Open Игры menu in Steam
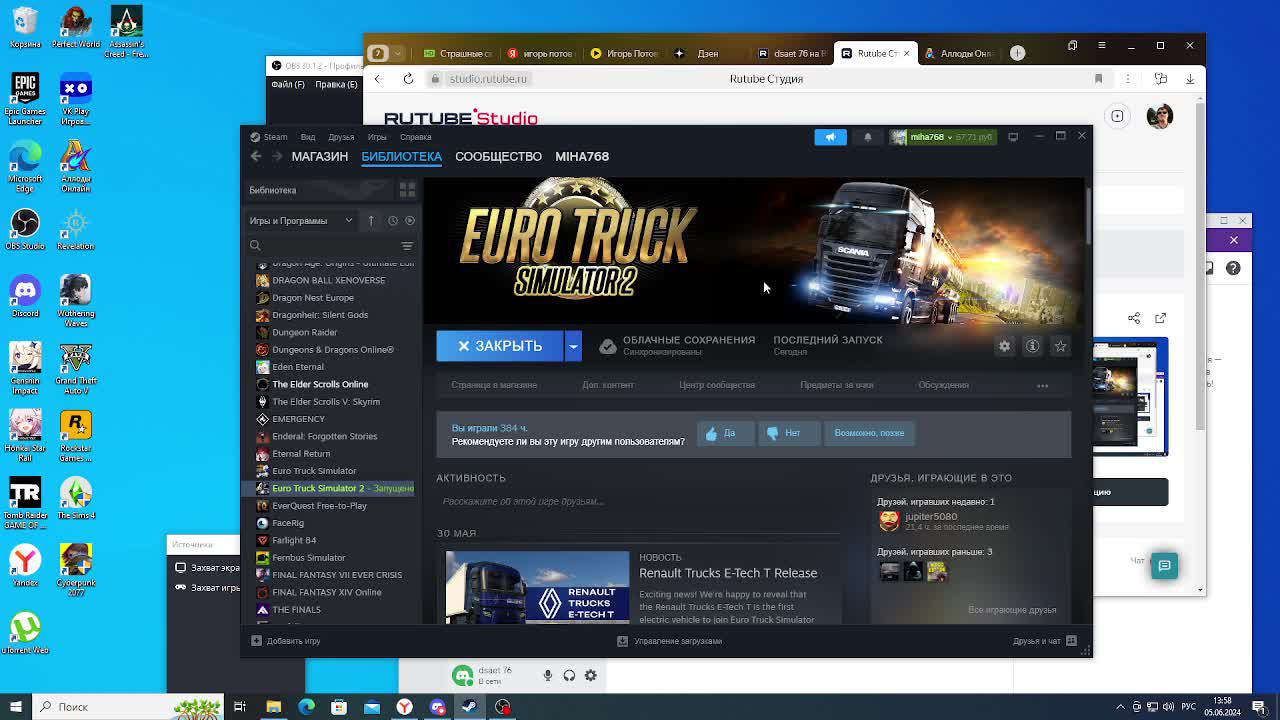This screenshot has height=720, width=1280. pyautogui.click(x=377, y=137)
